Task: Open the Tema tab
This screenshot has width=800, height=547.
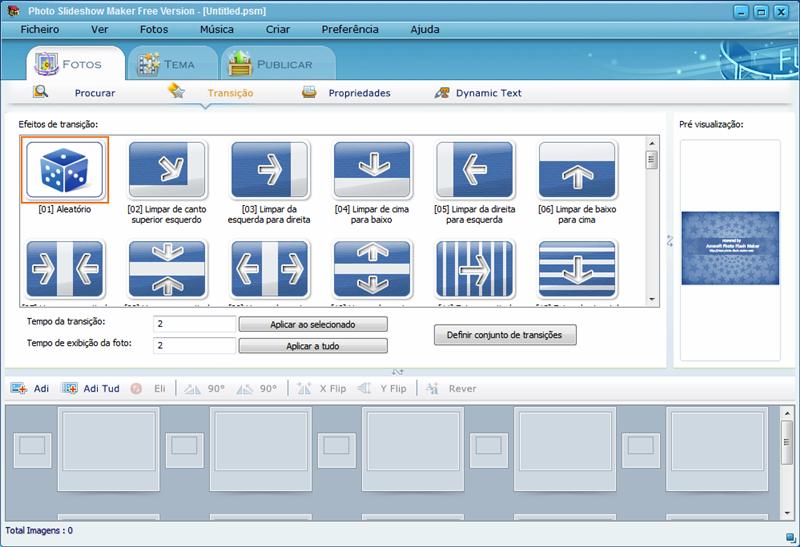Action: [x=168, y=64]
